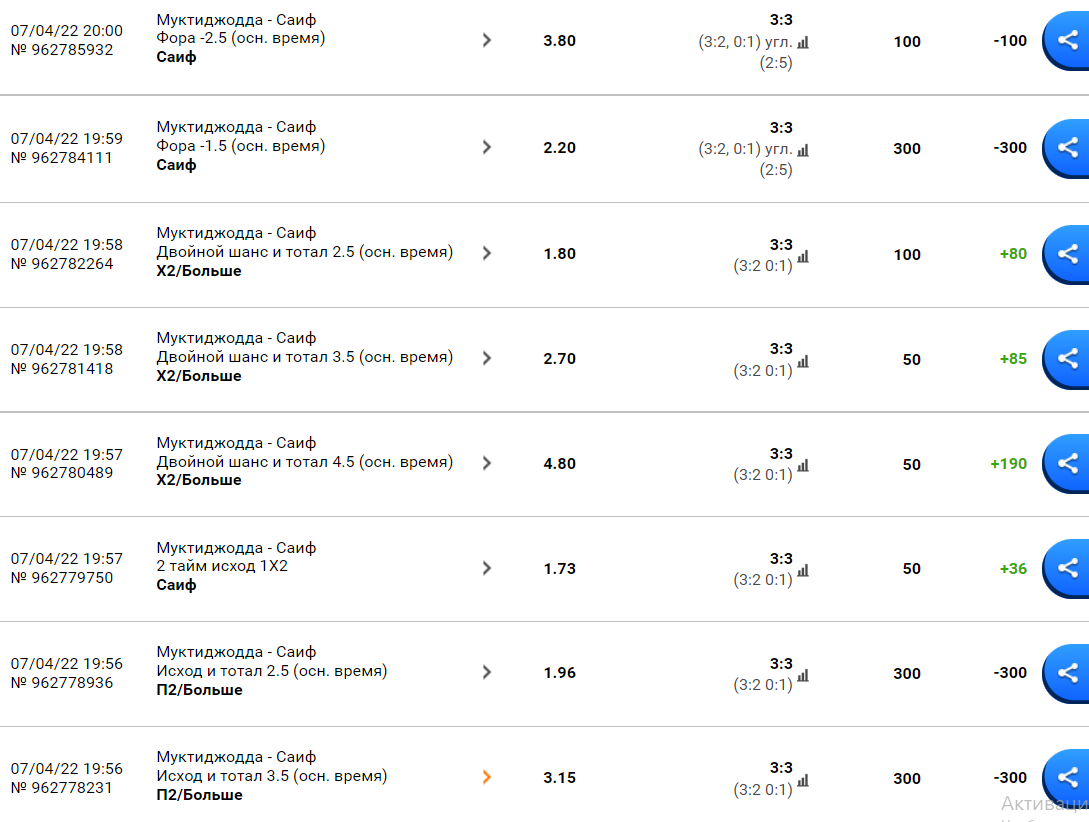The height and width of the screenshot is (822, 1089).
Task: Expand the orange chevron for bet № 962778231
Action: click(487, 777)
